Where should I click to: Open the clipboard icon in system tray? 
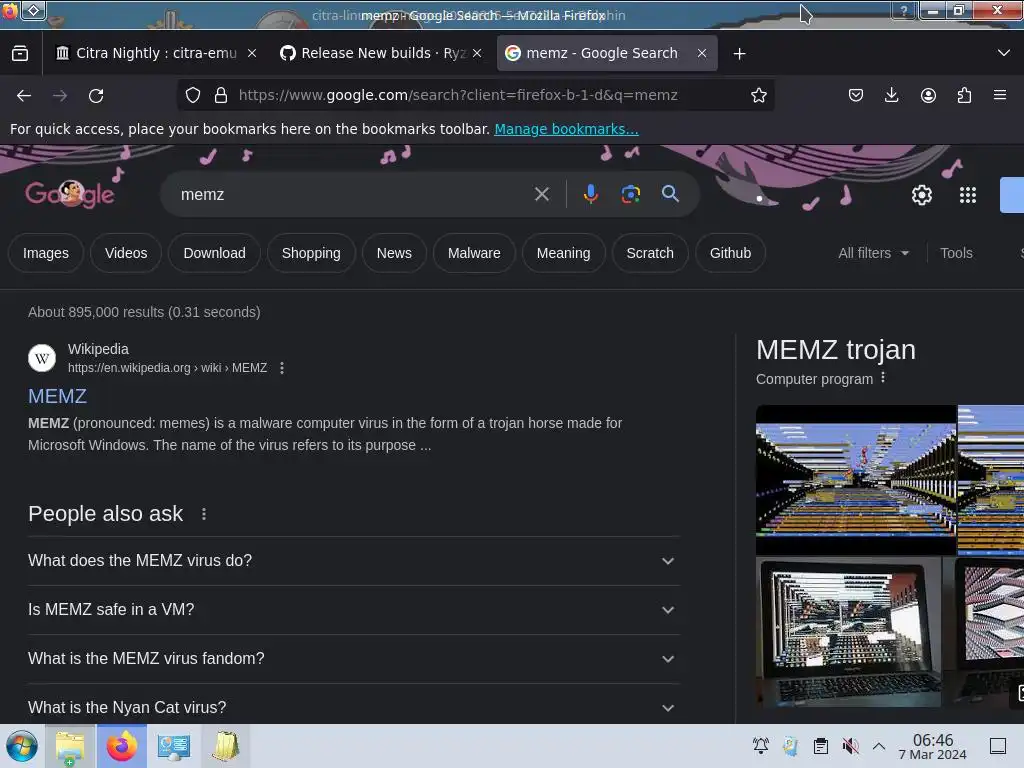821,746
